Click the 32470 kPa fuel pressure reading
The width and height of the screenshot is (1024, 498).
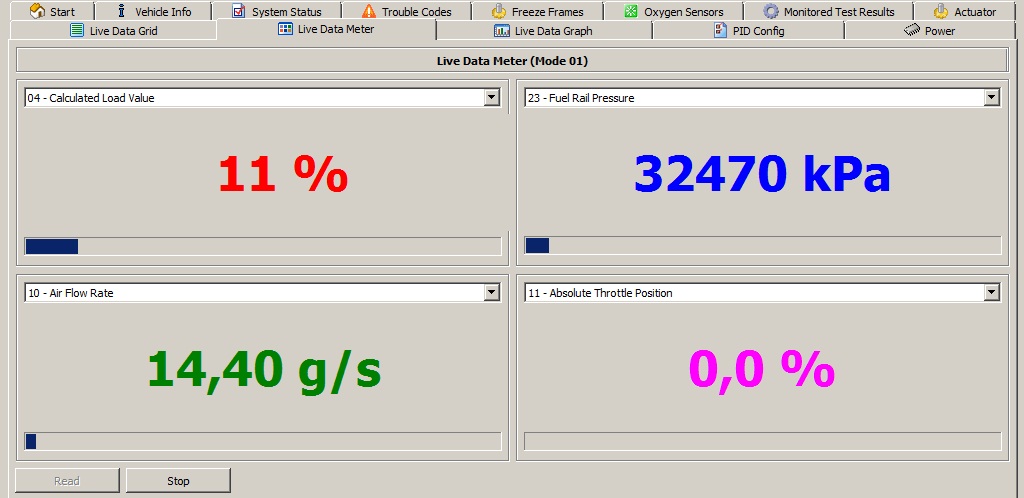point(761,175)
